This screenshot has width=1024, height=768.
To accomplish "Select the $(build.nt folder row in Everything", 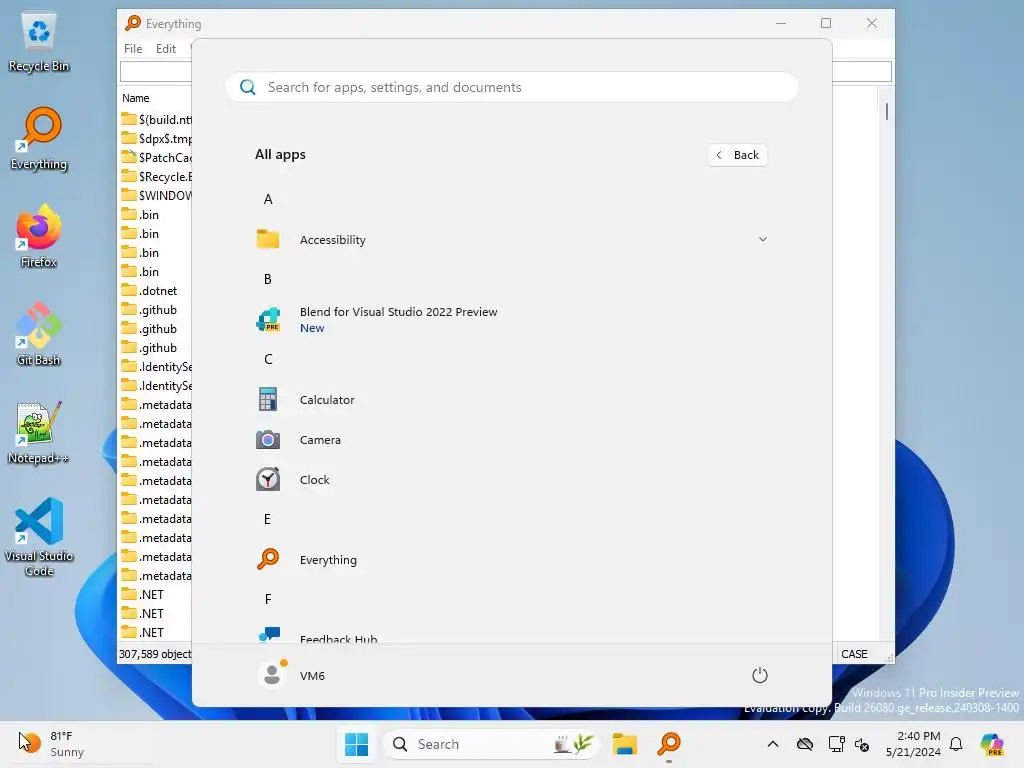I will 156,120.
